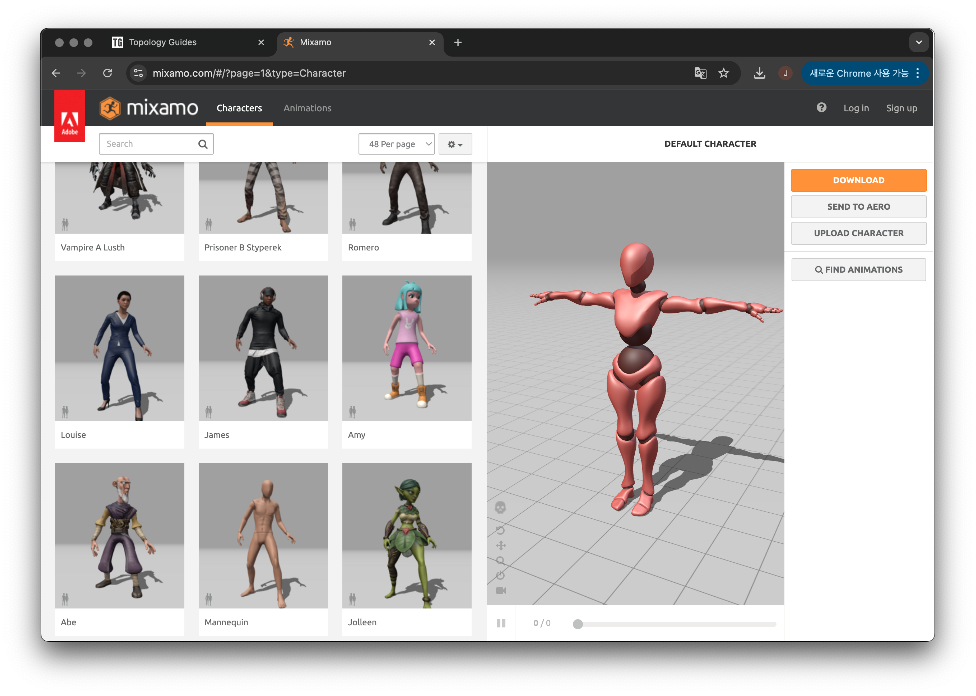The image size is (976, 696).
Task: Open the help question mark icon
Action: 821,108
